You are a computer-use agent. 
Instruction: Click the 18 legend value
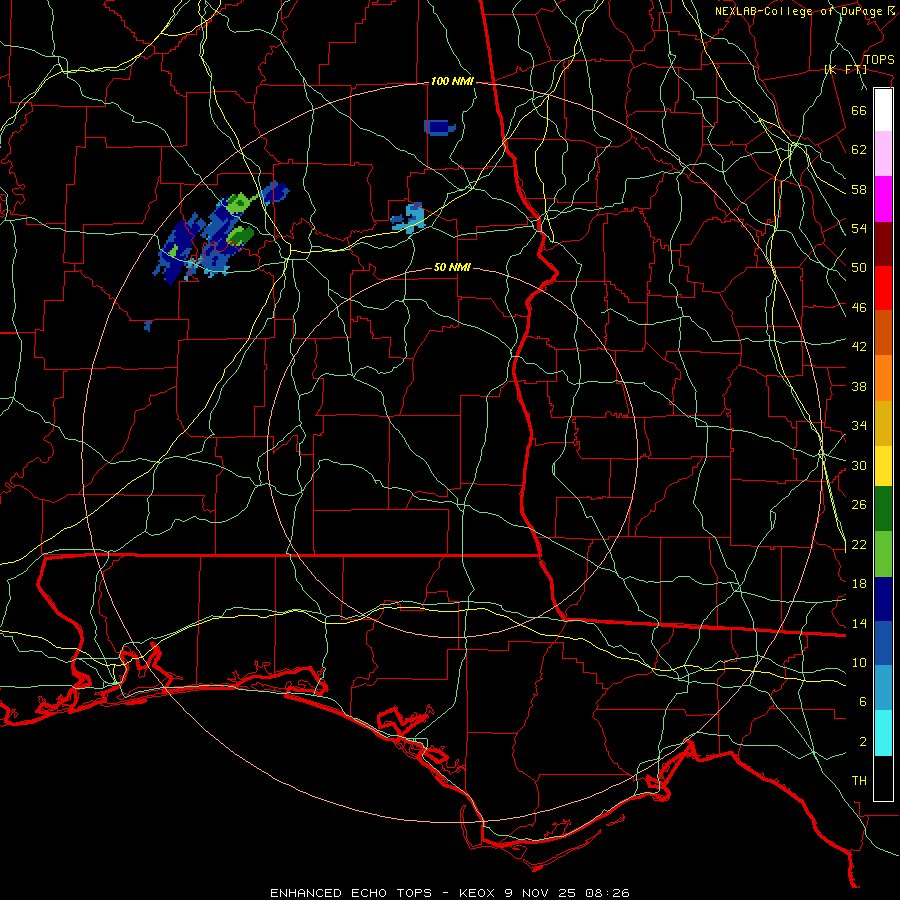859,584
